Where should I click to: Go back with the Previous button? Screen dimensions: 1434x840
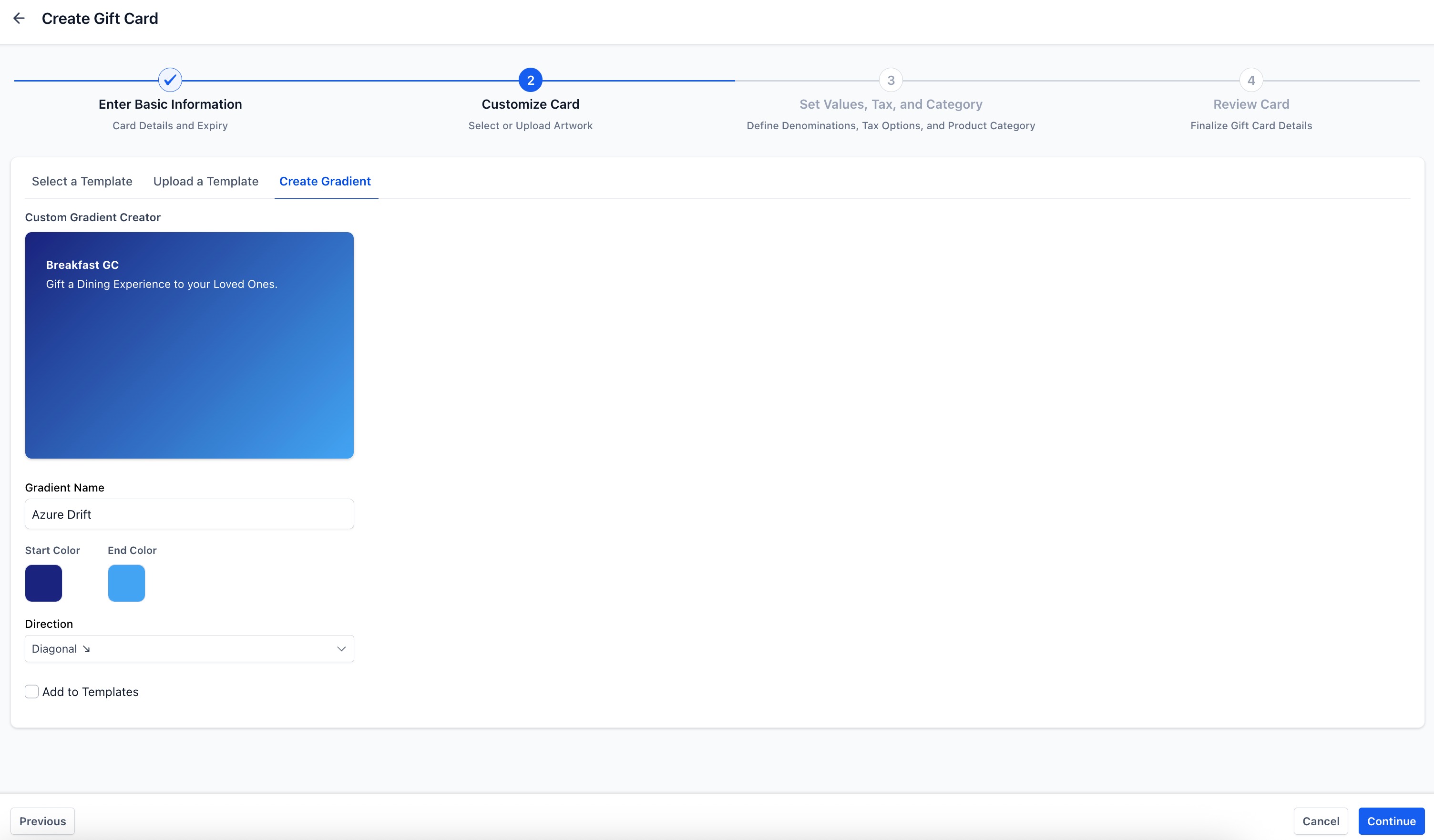(x=43, y=820)
